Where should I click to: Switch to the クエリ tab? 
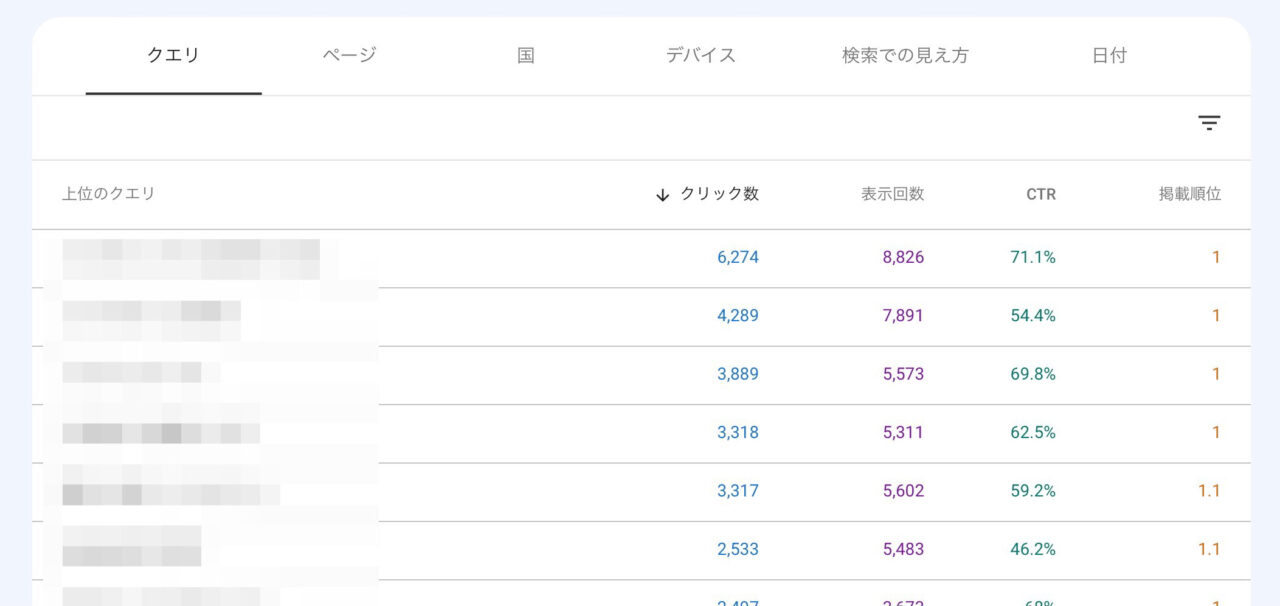pos(173,56)
